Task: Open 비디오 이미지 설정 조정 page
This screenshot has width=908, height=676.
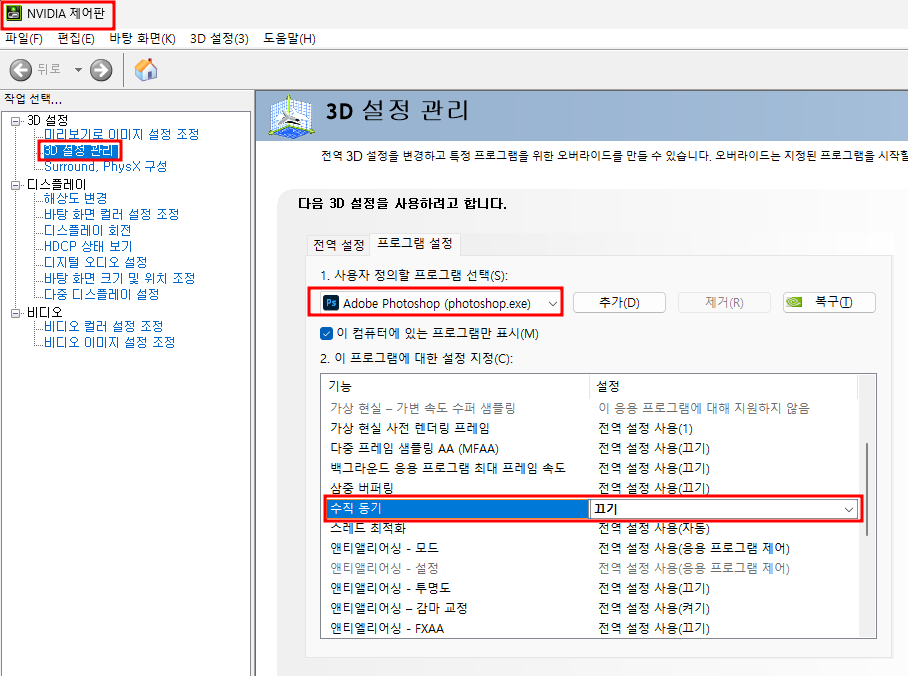Action: [109, 342]
